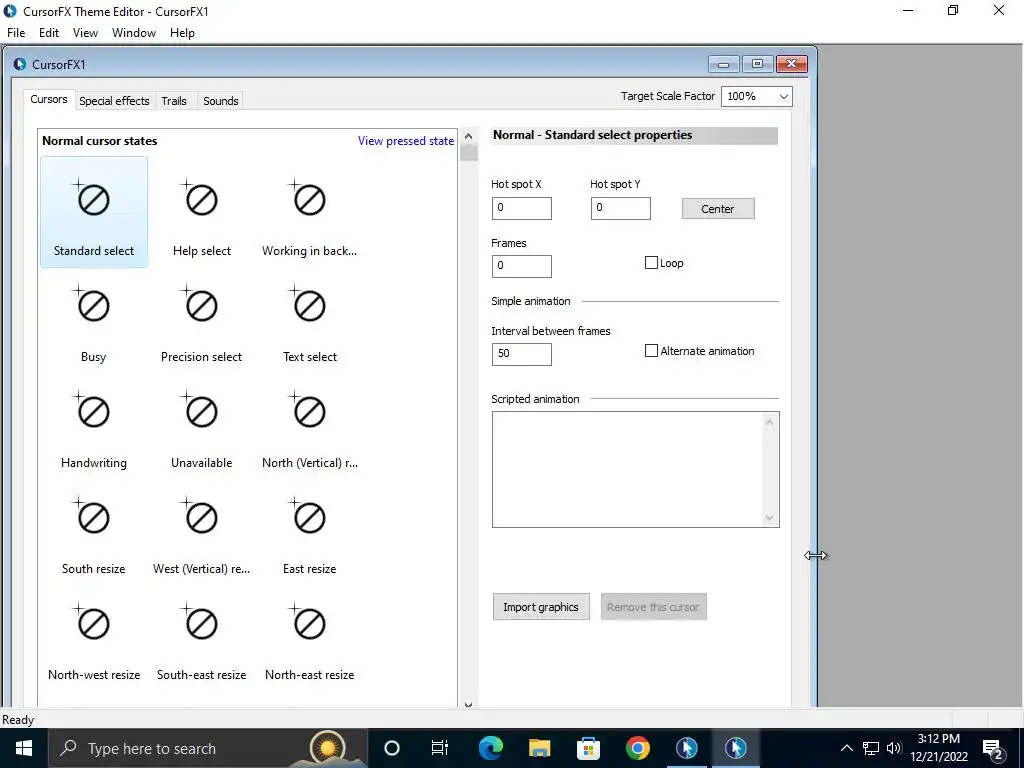This screenshot has width=1024, height=768.
Task: Open Google Chrome from the taskbar
Action: pyautogui.click(x=637, y=748)
